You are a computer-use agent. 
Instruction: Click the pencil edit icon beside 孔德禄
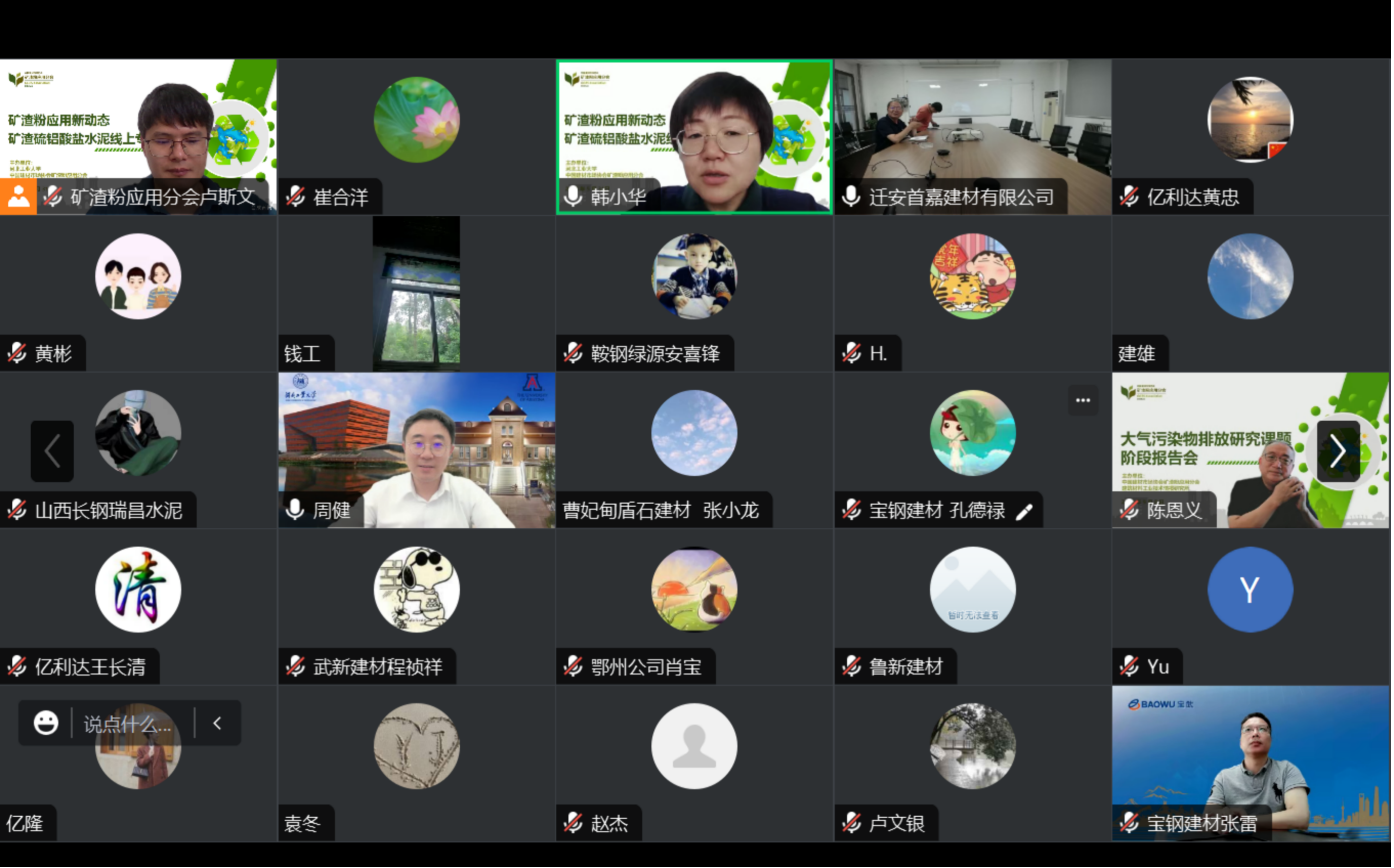click(x=1023, y=511)
